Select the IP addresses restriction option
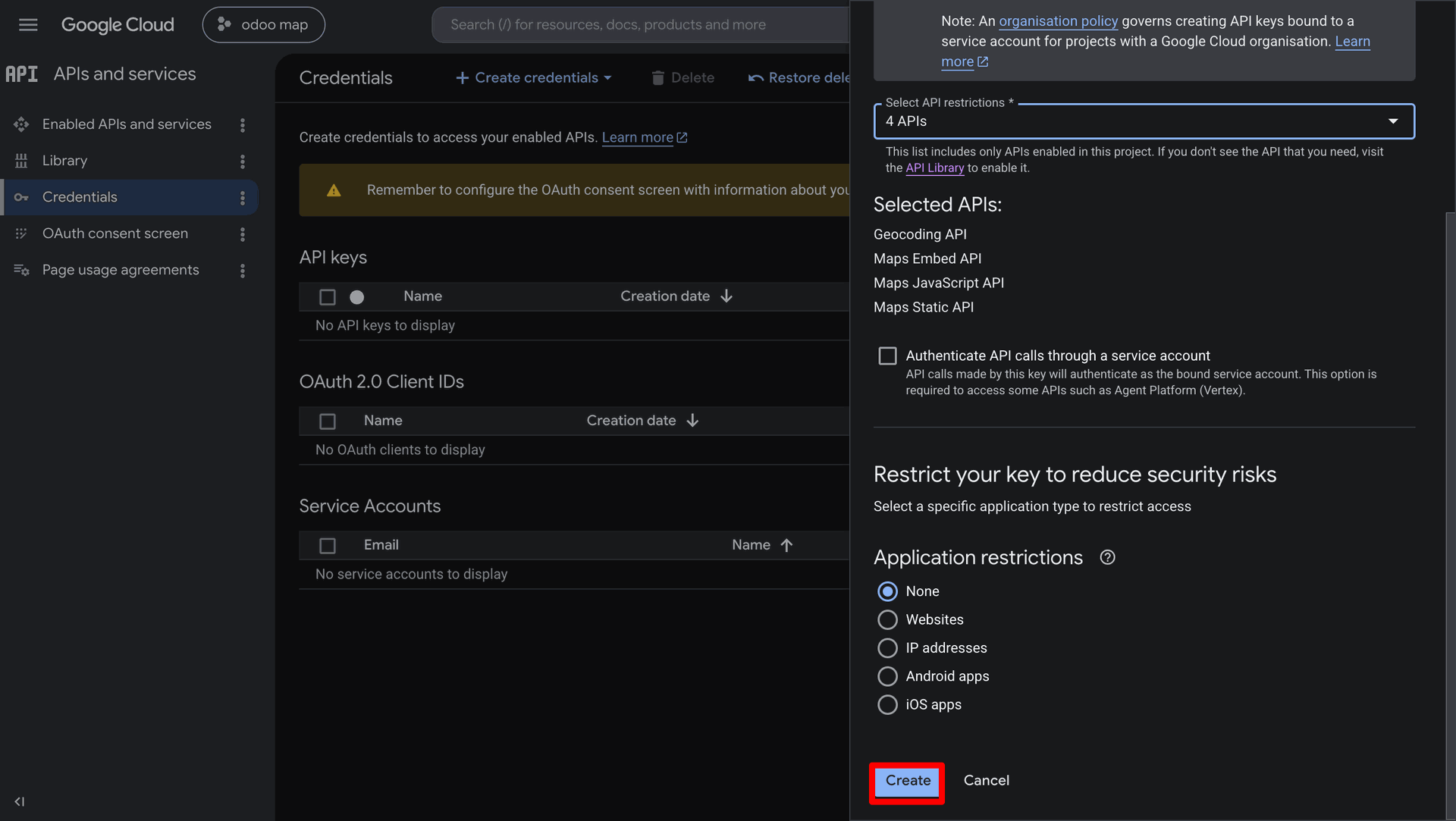The height and width of the screenshot is (821, 1456). tap(887, 648)
